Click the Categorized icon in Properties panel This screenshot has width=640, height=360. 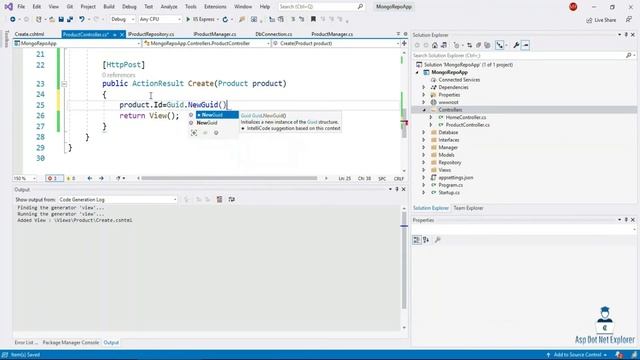coord(416,240)
